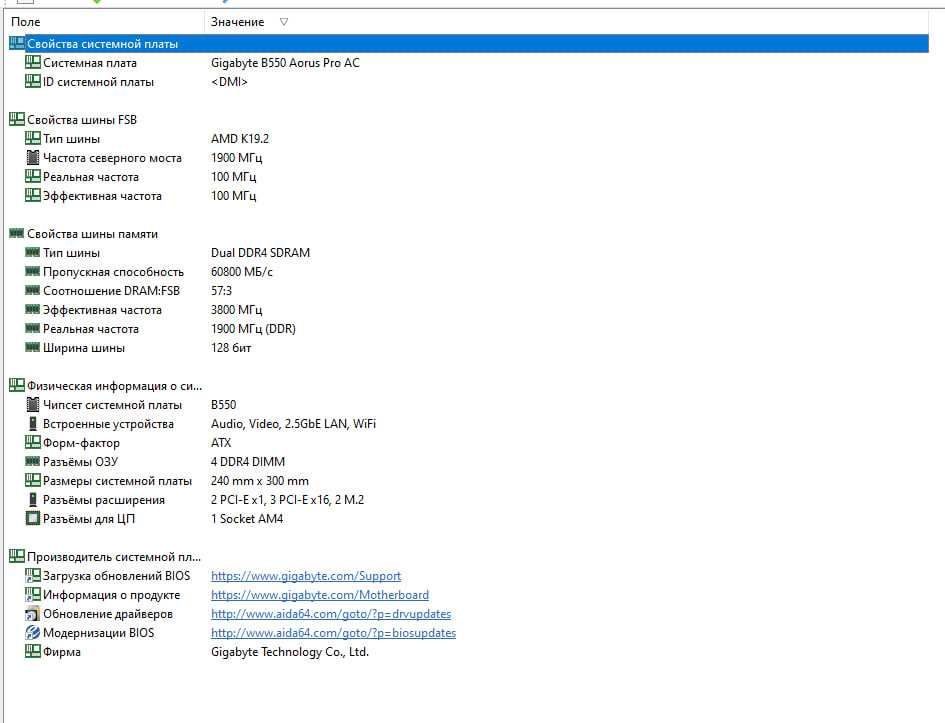Select the 57:3 ratio value
945x723 pixels.
[x=221, y=290]
